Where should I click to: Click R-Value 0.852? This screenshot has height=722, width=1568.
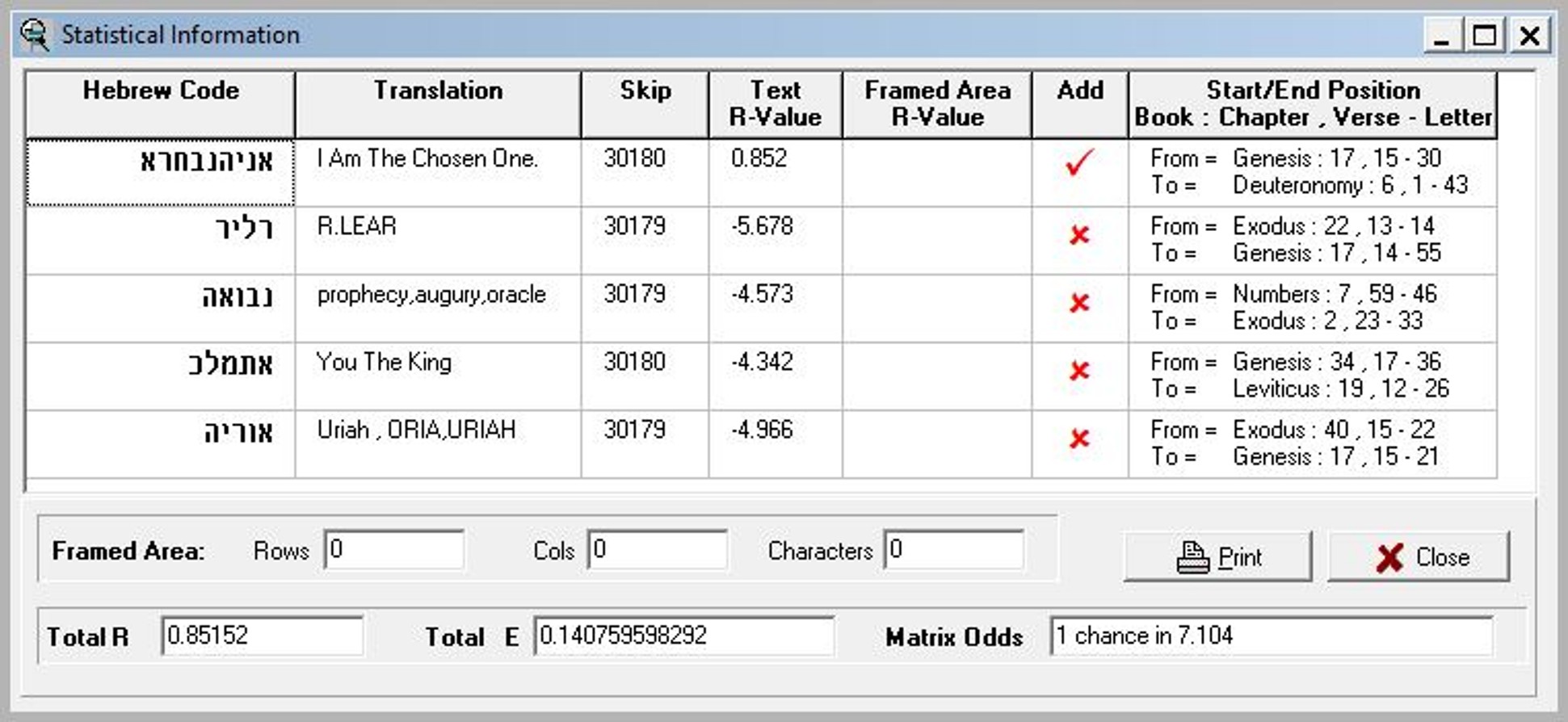click(759, 158)
